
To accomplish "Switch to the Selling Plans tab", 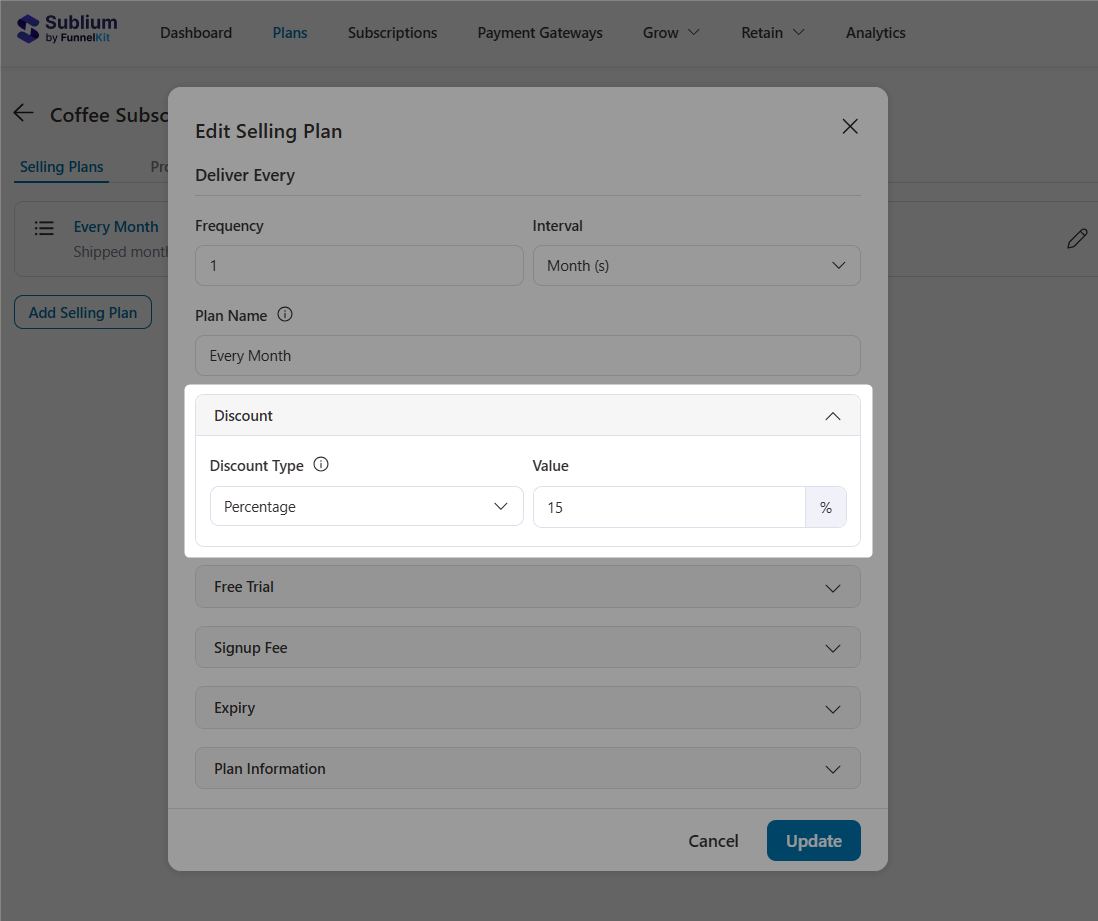I will [x=61, y=166].
